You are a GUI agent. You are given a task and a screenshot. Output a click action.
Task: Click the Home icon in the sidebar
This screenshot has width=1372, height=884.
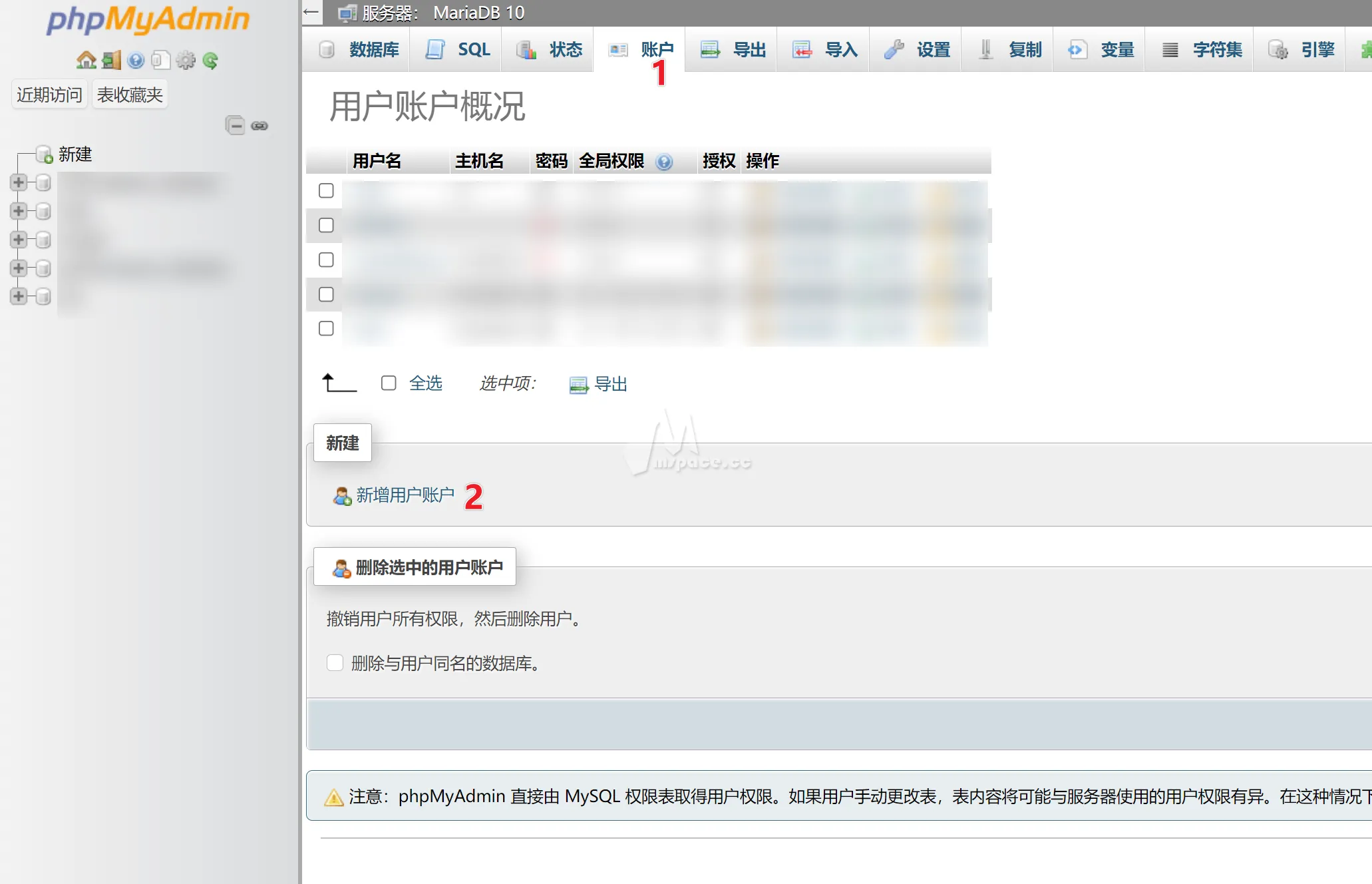tap(86, 61)
